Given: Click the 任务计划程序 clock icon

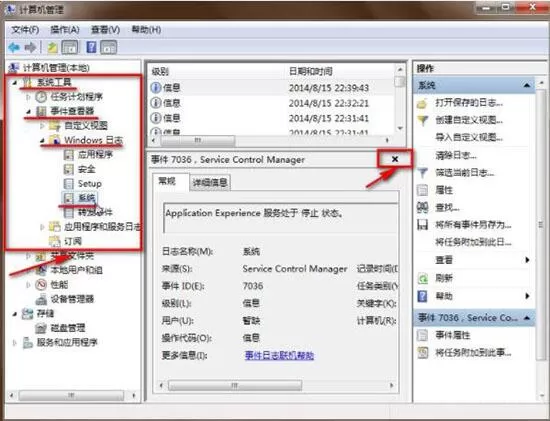Looking at the screenshot, I should click(41, 96).
